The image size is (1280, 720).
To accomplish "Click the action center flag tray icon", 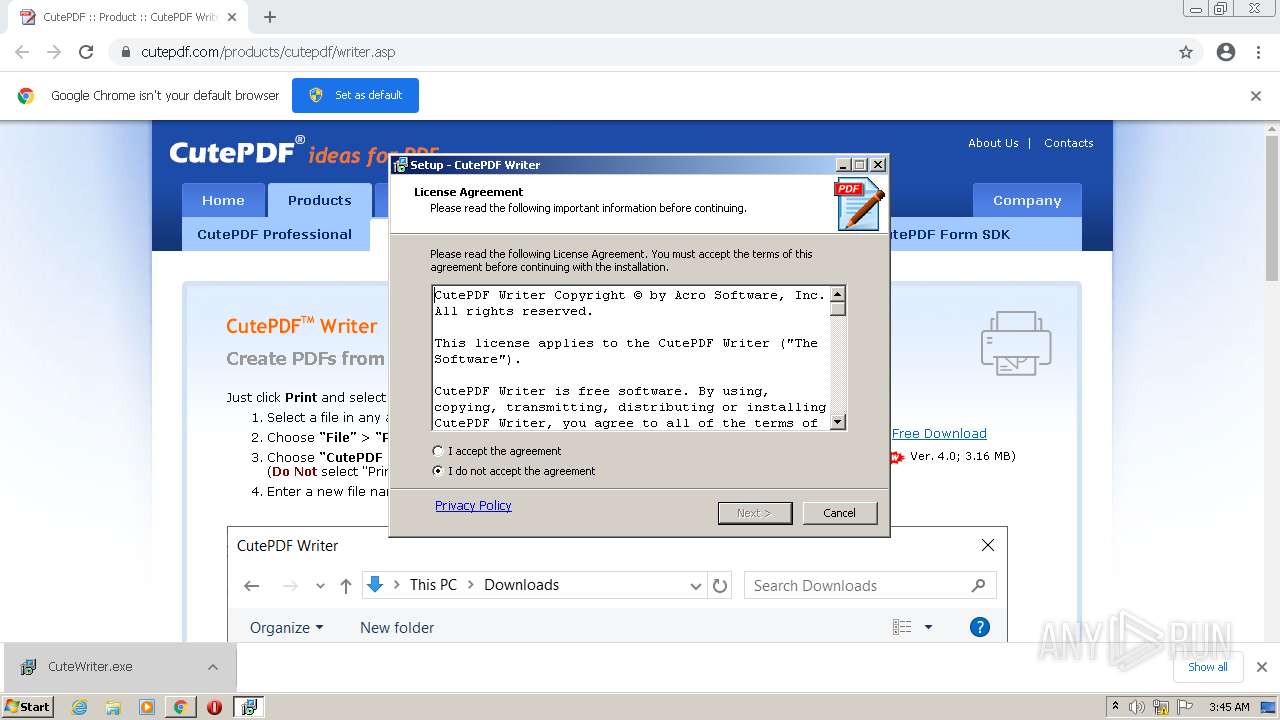I will pyautogui.click(x=1184, y=707).
